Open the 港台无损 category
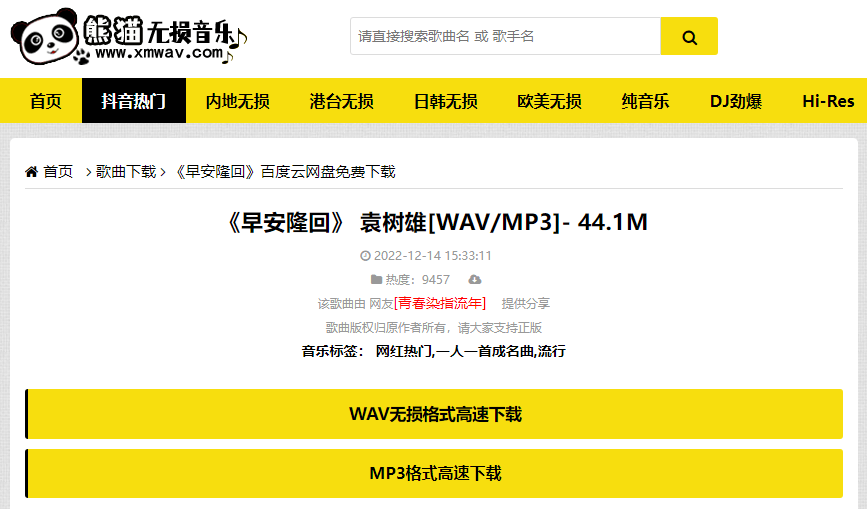This screenshot has height=509, width=867. pyautogui.click(x=342, y=101)
